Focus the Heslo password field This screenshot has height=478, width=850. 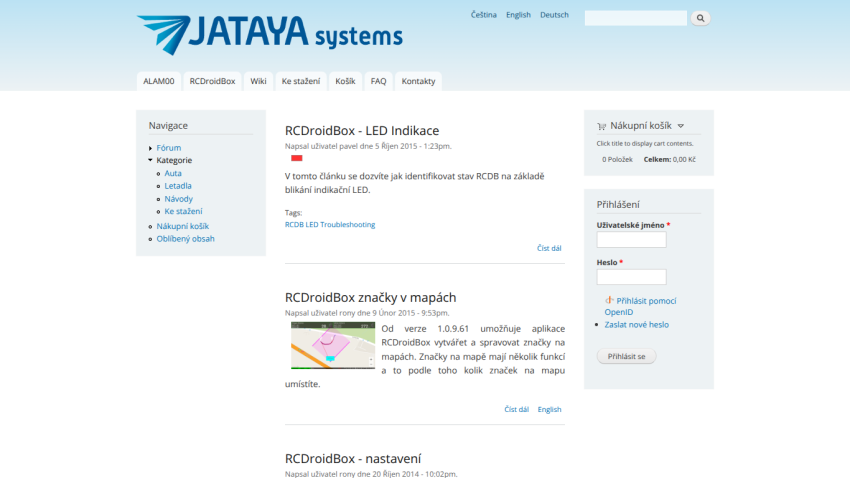click(632, 277)
